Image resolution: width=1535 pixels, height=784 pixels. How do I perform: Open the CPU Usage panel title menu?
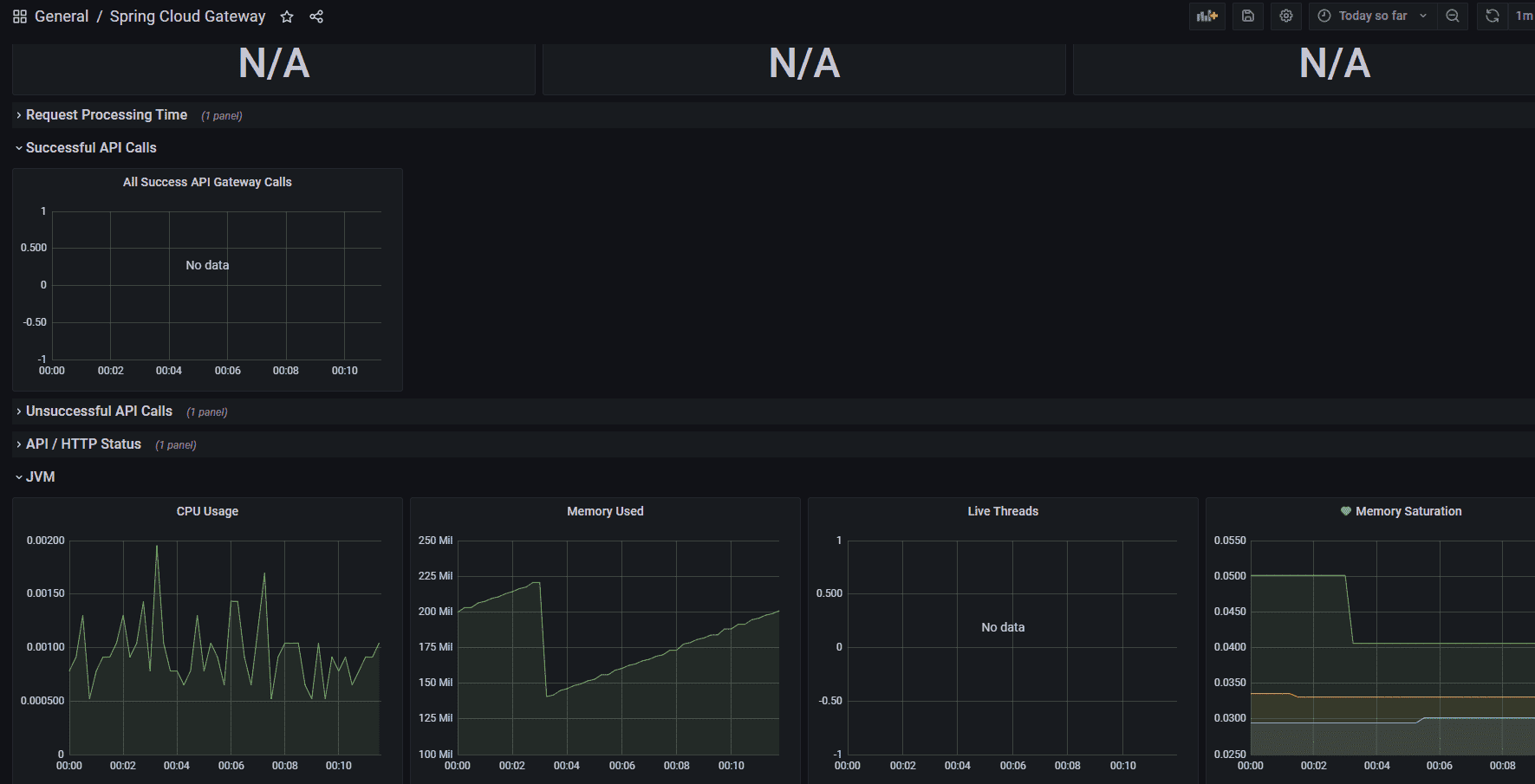point(207,511)
